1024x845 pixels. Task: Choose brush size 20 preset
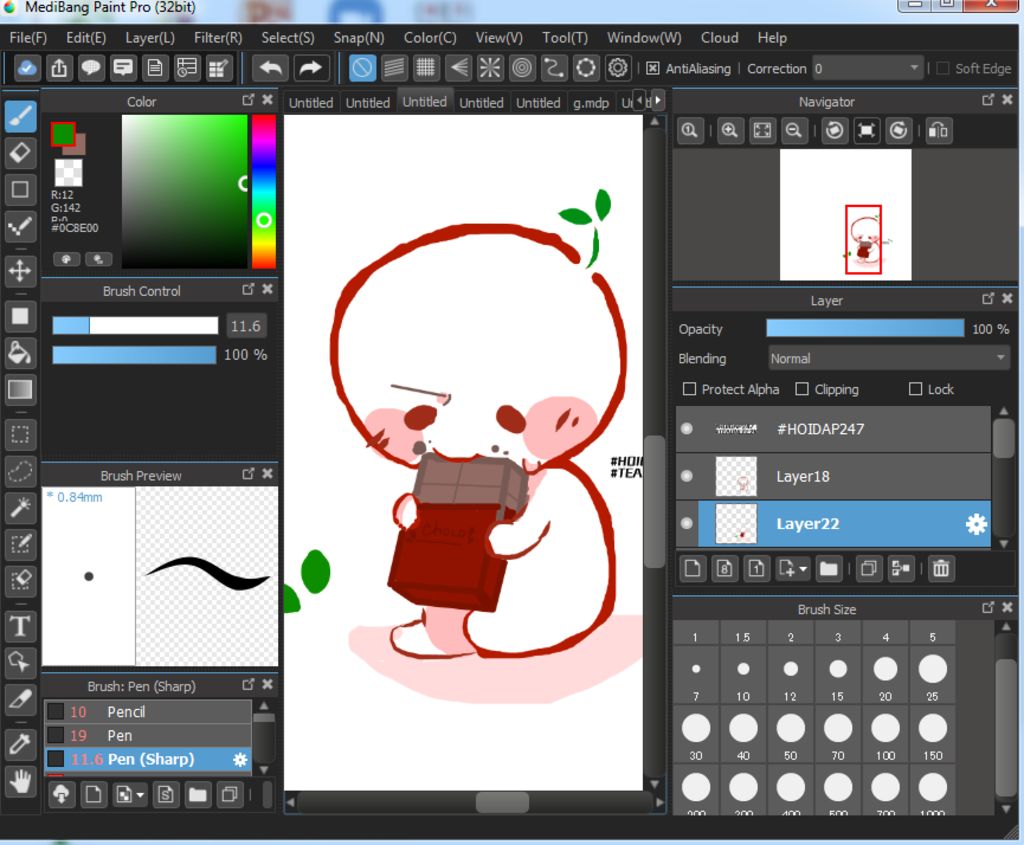[x=886, y=675]
